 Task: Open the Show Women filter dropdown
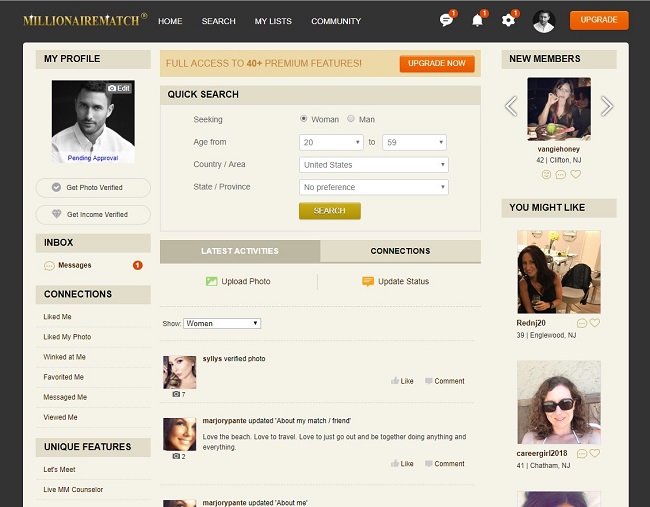222,323
